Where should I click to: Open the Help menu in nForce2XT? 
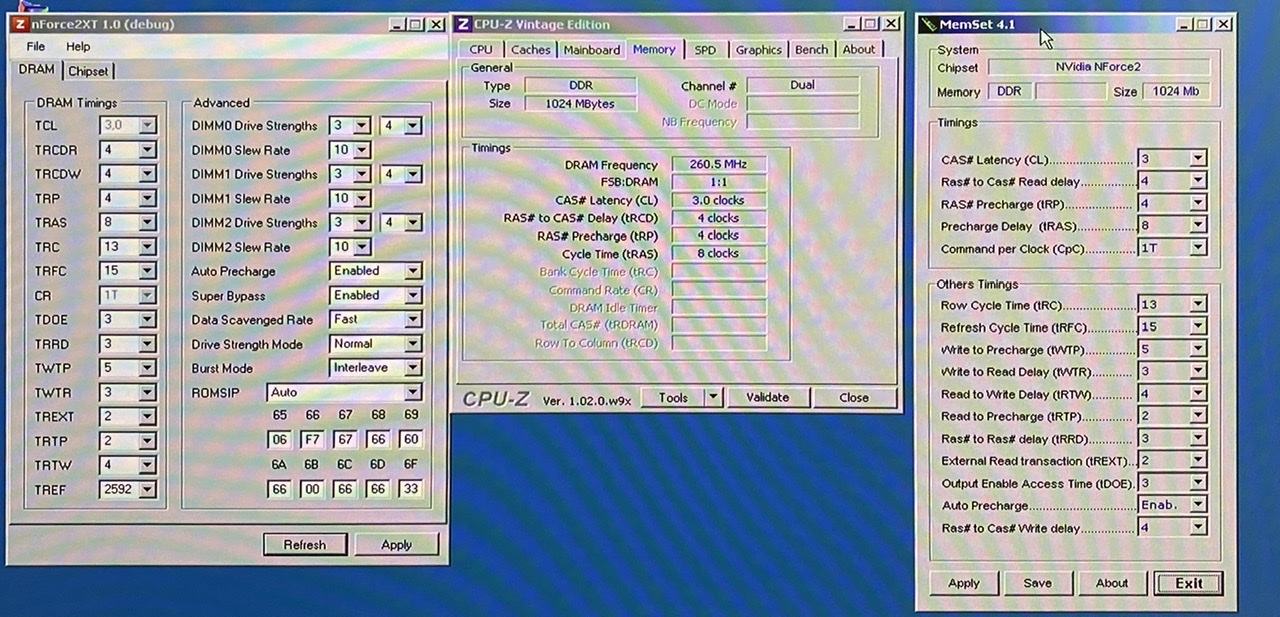pyautogui.click(x=78, y=46)
